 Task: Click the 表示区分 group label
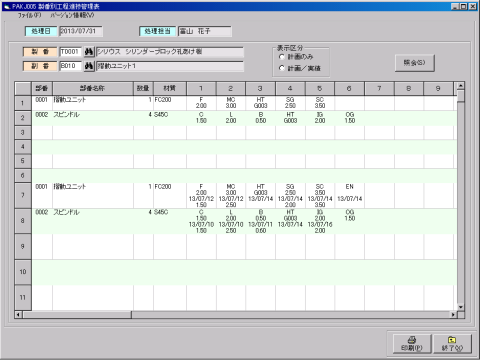(290, 48)
